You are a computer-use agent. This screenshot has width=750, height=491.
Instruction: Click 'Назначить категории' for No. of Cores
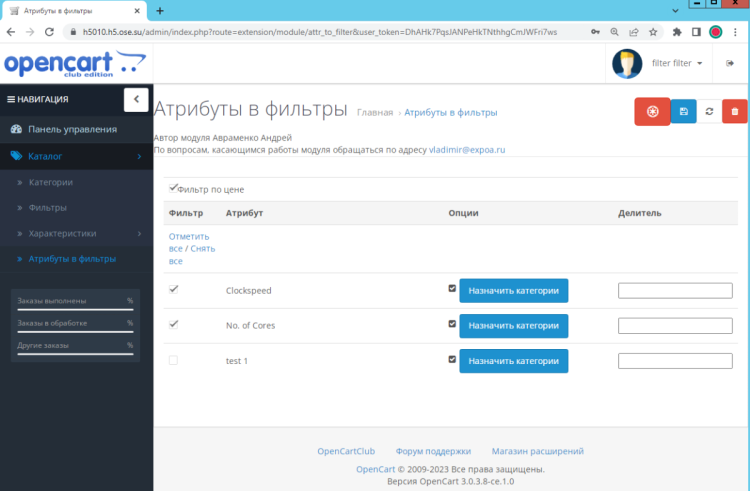click(513, 326)
